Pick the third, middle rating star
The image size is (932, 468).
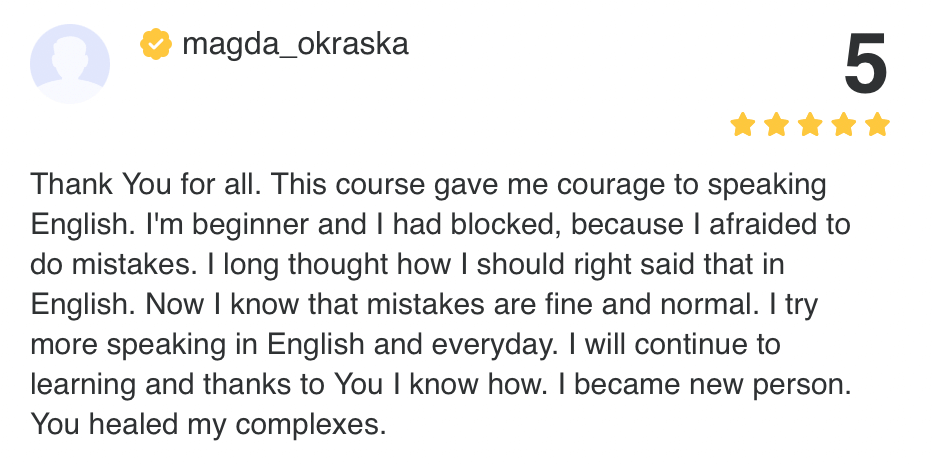[810, 125]
